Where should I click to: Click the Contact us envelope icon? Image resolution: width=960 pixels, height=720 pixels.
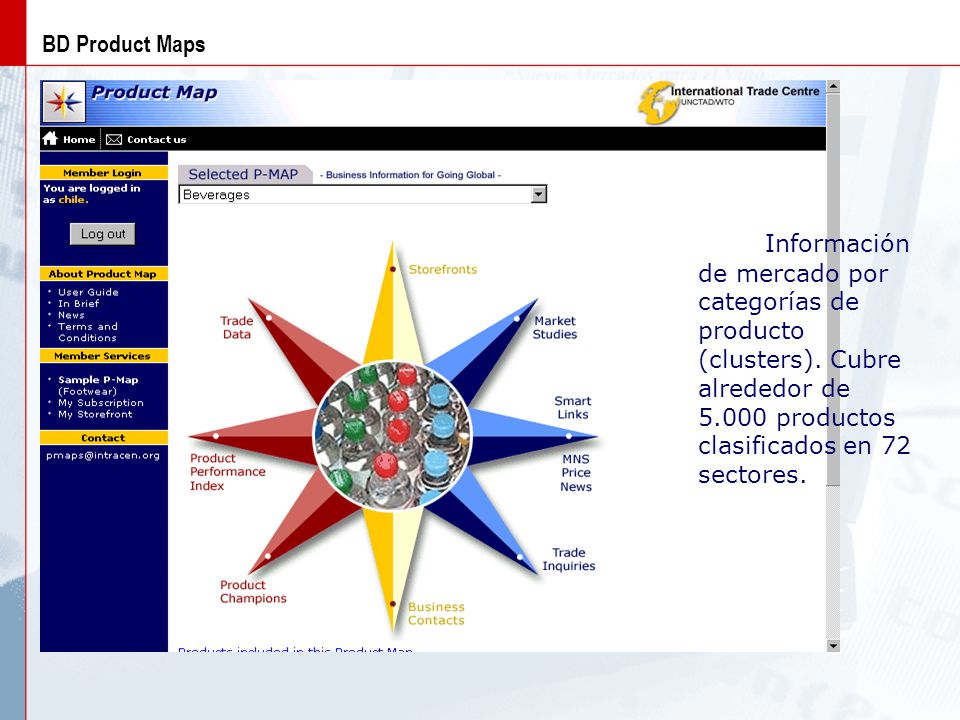tap(114, 140)
